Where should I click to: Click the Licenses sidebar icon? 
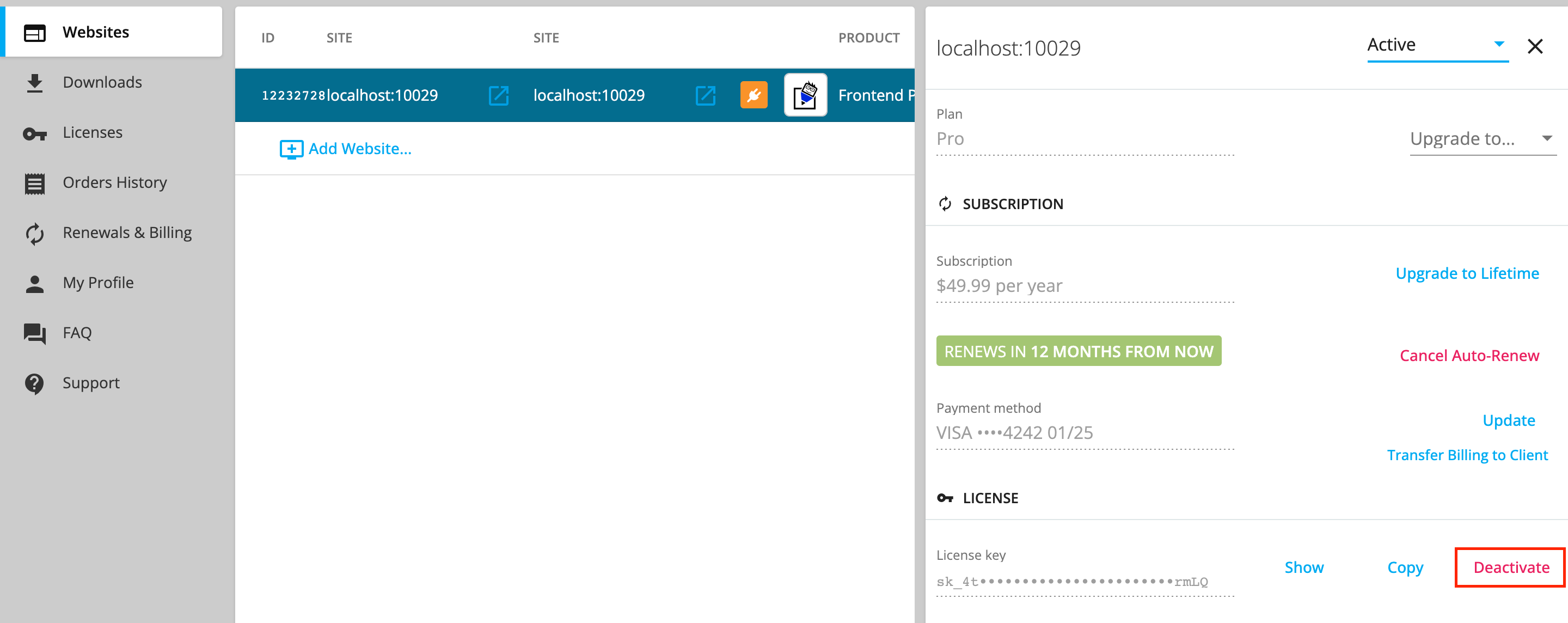pos(34,132)
